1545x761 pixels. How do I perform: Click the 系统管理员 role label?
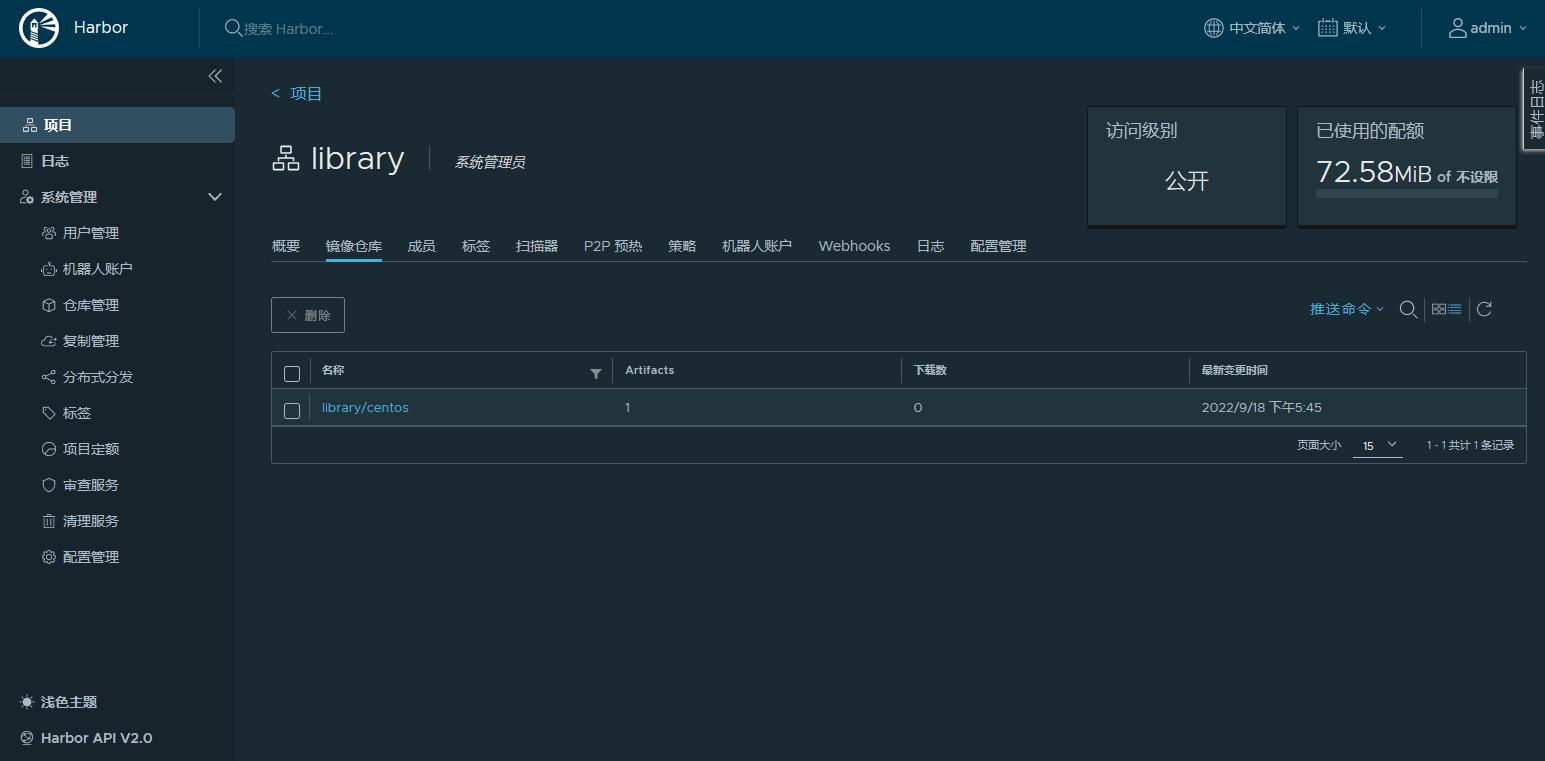[x=490, y=162]
